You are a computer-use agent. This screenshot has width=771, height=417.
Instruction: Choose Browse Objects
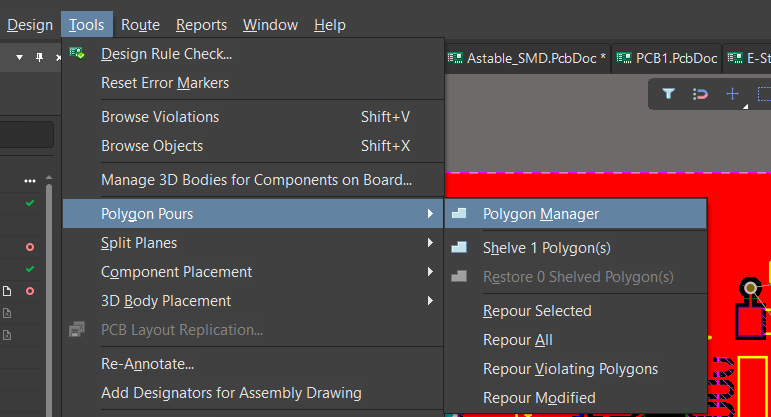click(253, 146)
